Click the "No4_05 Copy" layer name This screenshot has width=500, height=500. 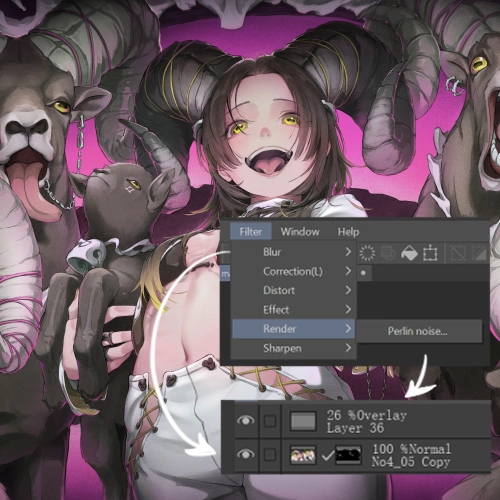click(x=411, y=462)
